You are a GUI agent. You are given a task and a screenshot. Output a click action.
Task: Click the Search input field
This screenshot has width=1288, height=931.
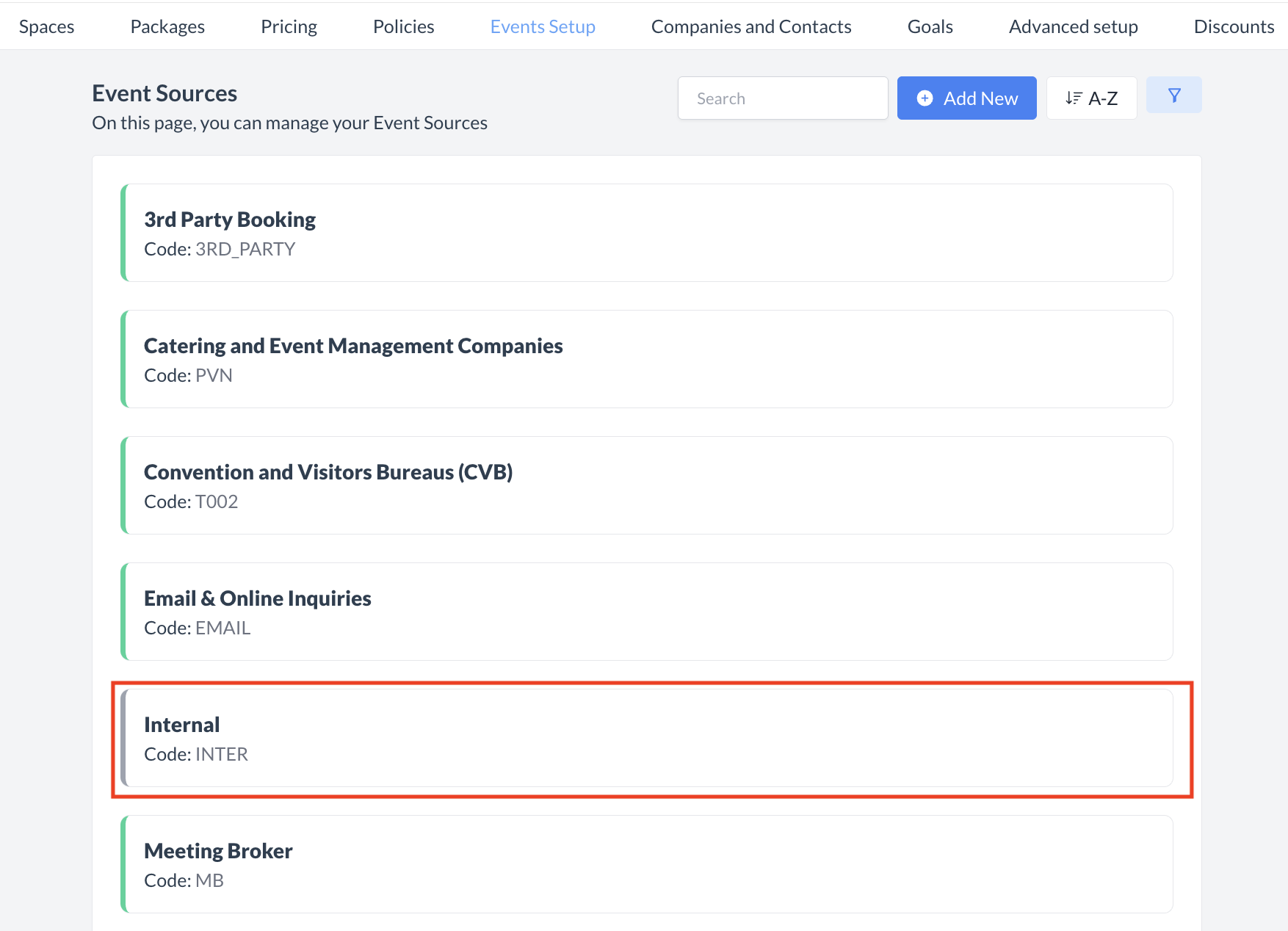click(782, 98)
